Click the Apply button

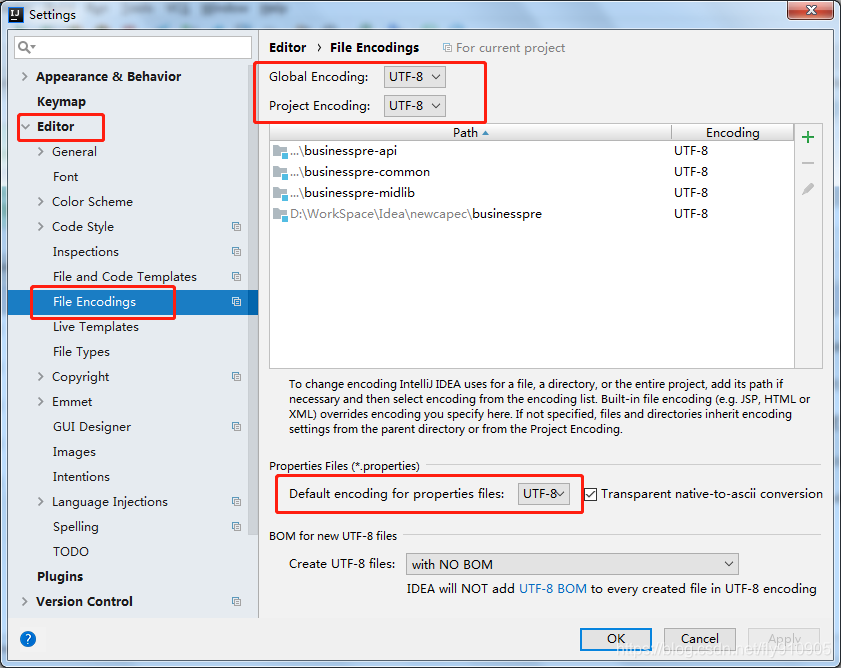784,638
